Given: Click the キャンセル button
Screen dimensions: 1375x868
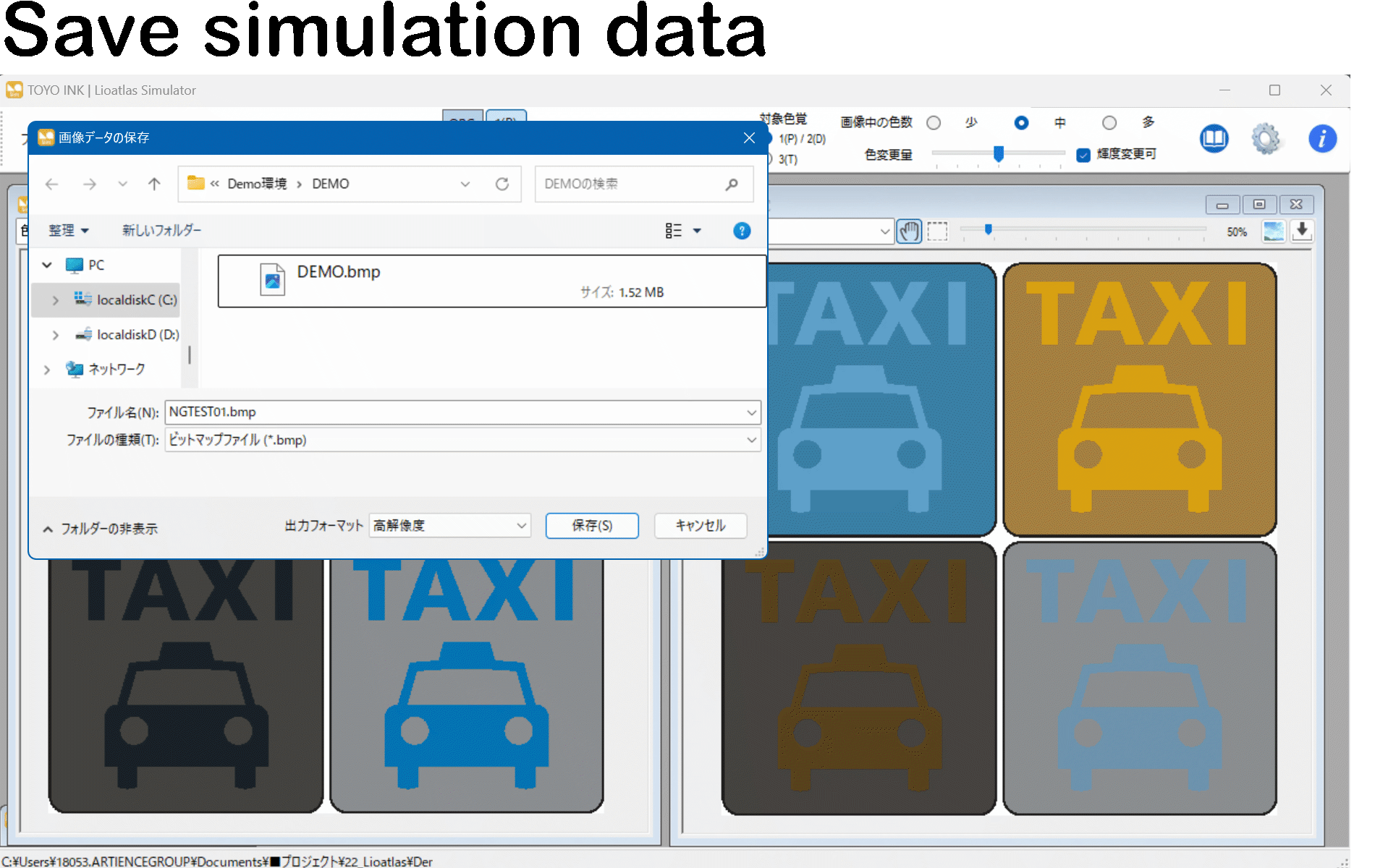Looking at the screenshot, I should (700, 526).
